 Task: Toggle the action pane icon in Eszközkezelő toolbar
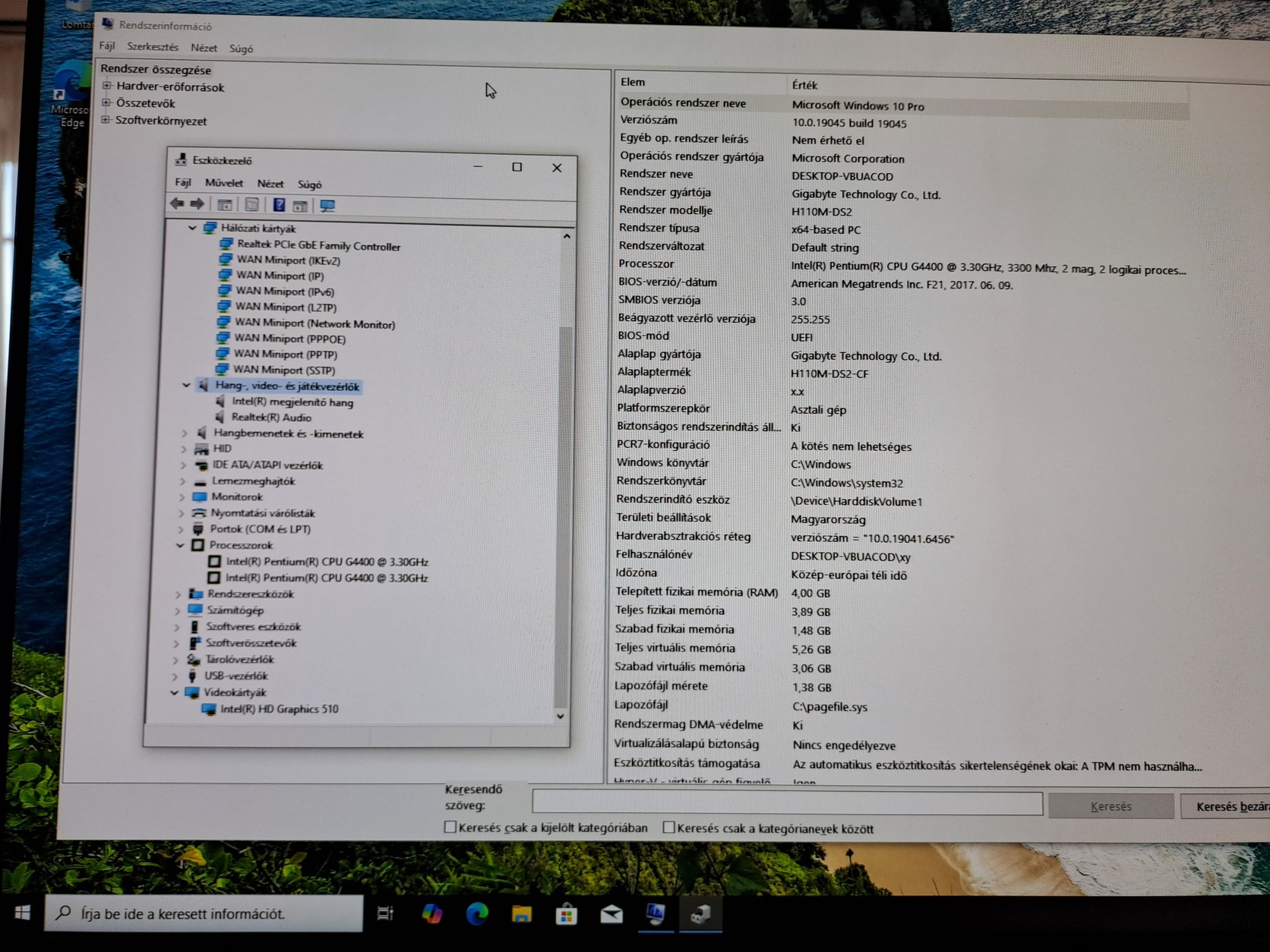300,206
